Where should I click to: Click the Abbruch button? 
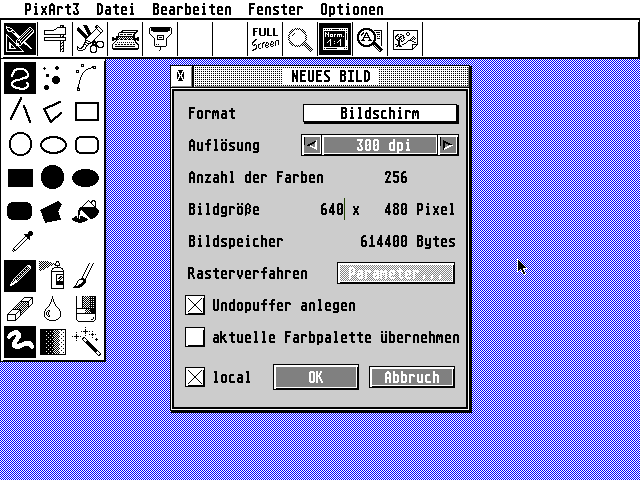click(x=412, y=377)
